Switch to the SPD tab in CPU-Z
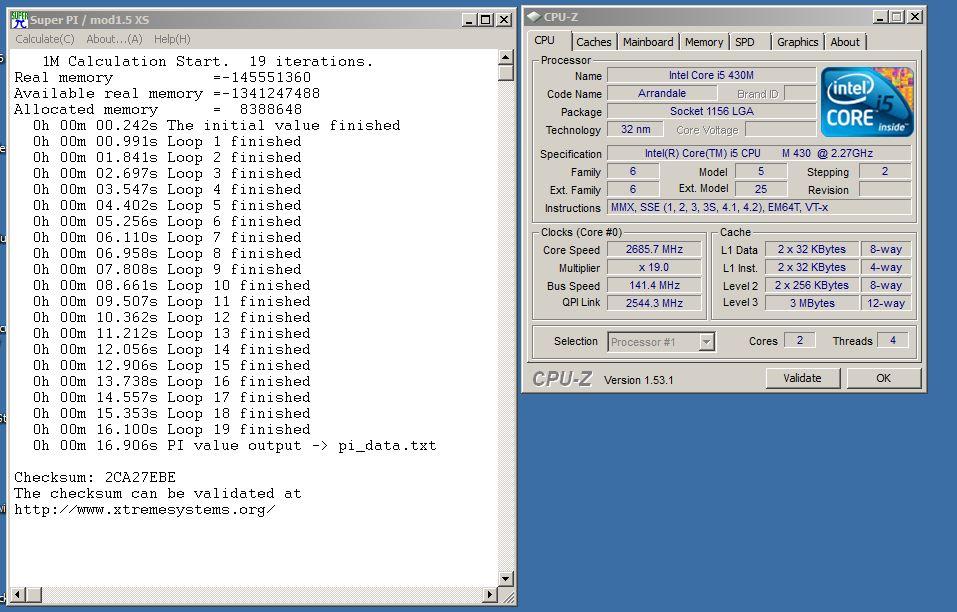The height and width of the screenshot is (612, 957). (745, 42)
